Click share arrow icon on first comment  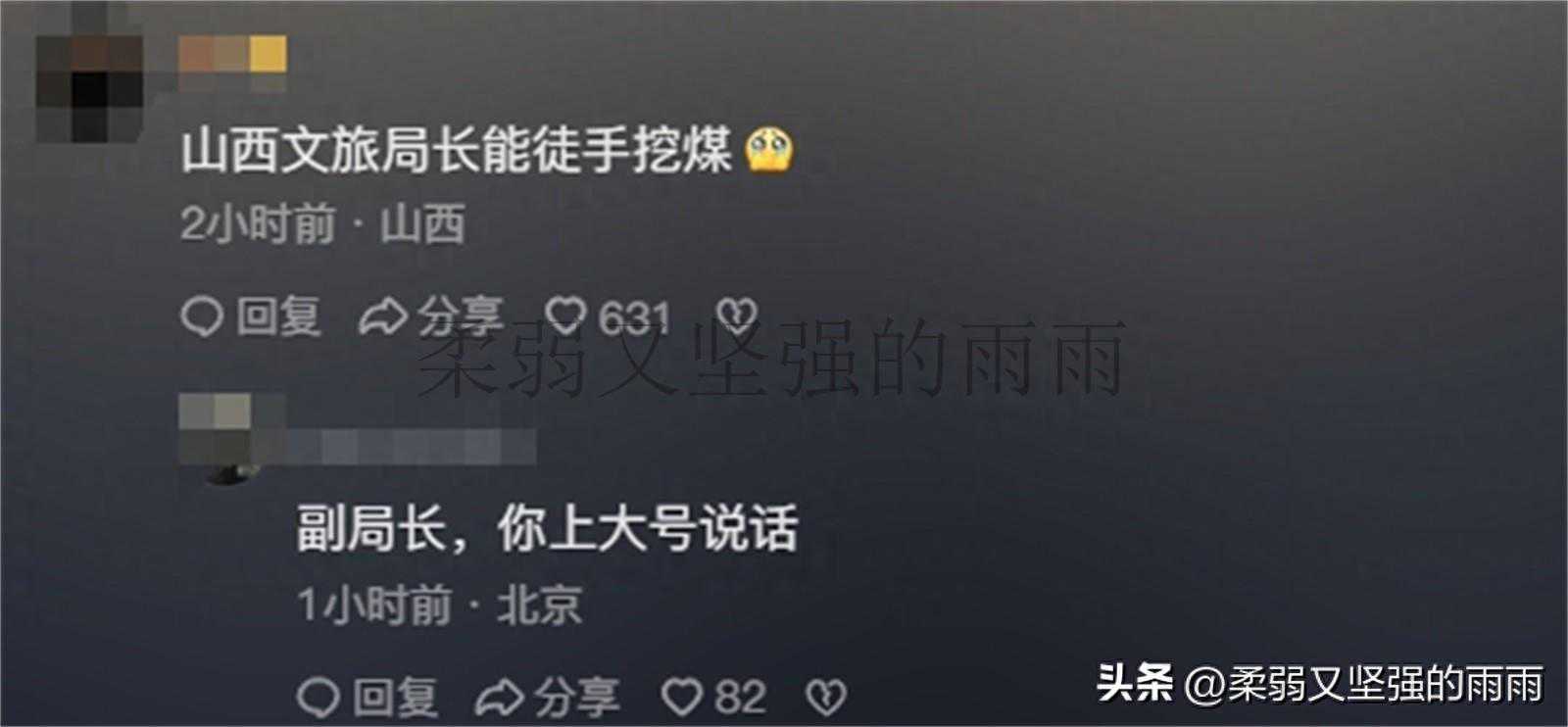tap(383, 316)
